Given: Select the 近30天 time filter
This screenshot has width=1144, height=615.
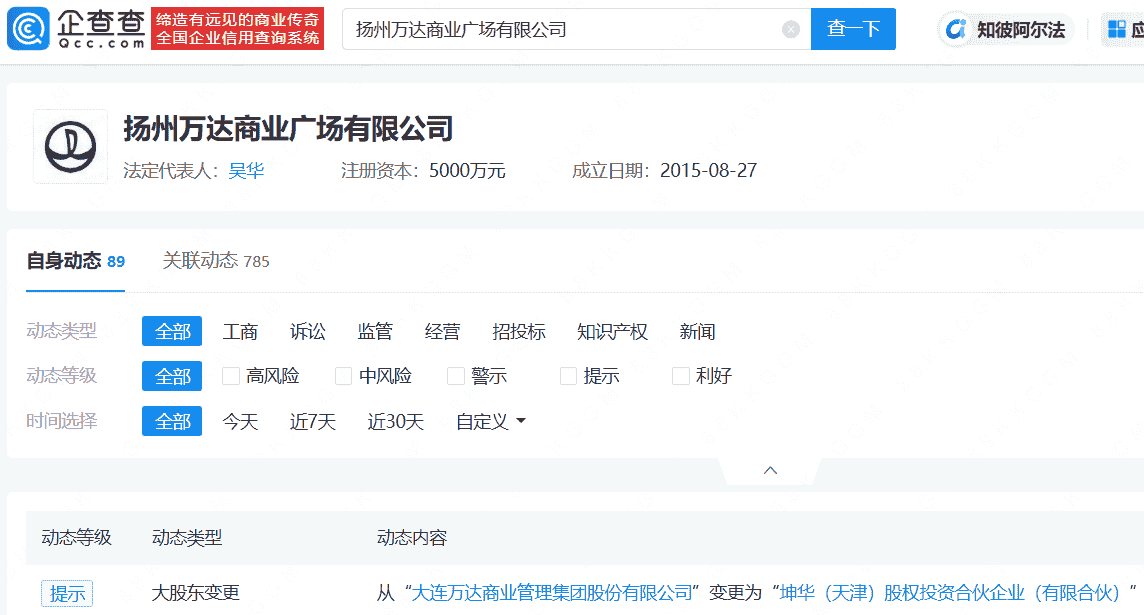Looking at the screenshot, I should point(395,422).
